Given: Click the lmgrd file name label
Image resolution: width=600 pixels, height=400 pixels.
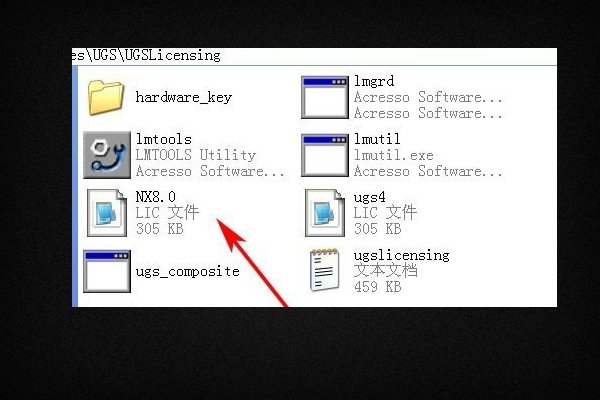Looking at the screenshot, I should [373, 82].
